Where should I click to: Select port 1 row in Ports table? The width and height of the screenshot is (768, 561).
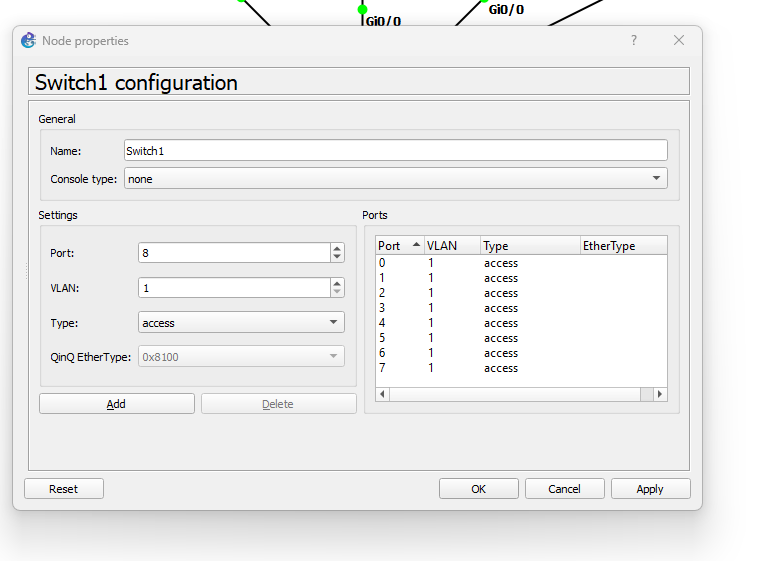[521, 278]
